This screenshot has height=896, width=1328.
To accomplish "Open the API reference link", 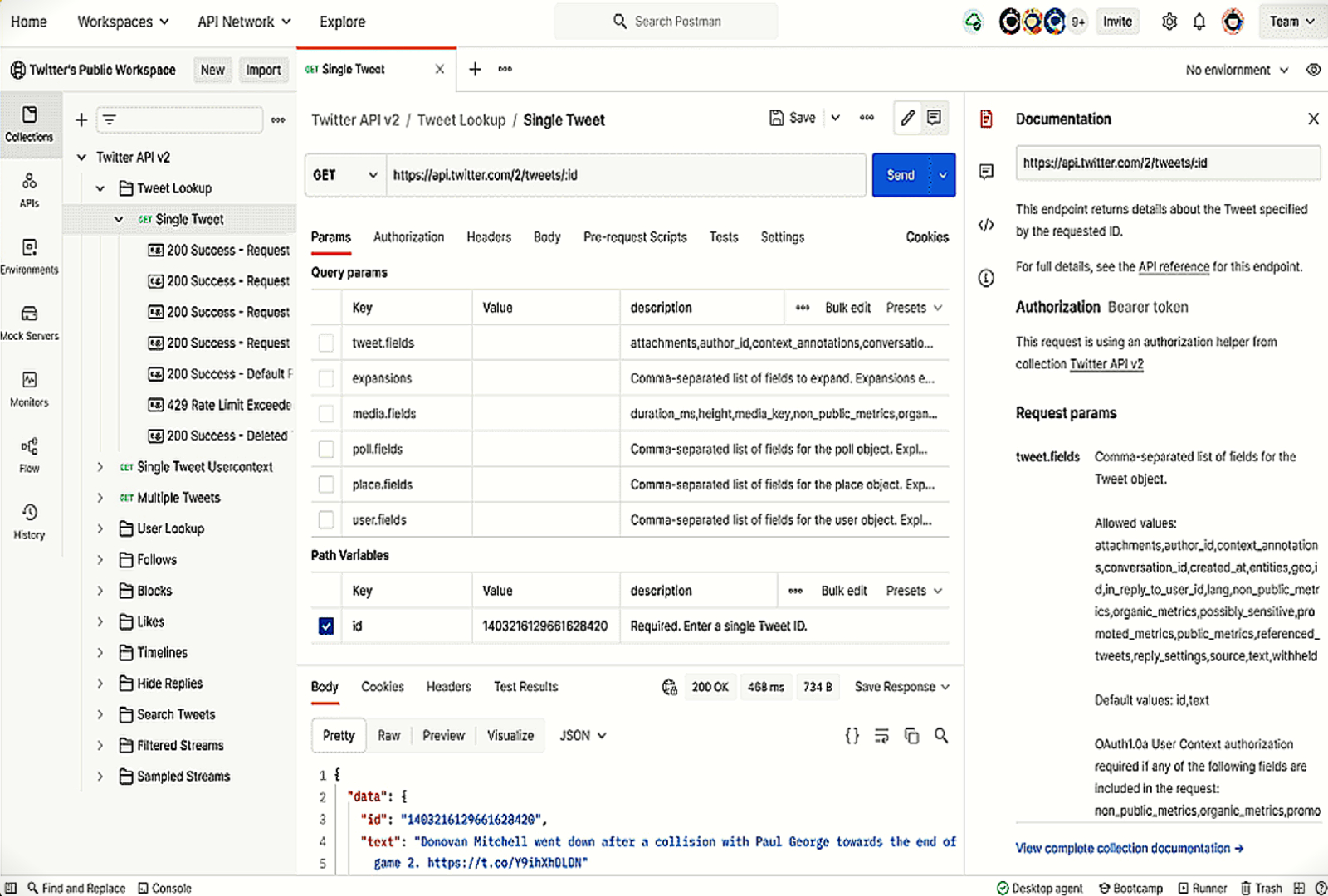I will coord(1174,267).
